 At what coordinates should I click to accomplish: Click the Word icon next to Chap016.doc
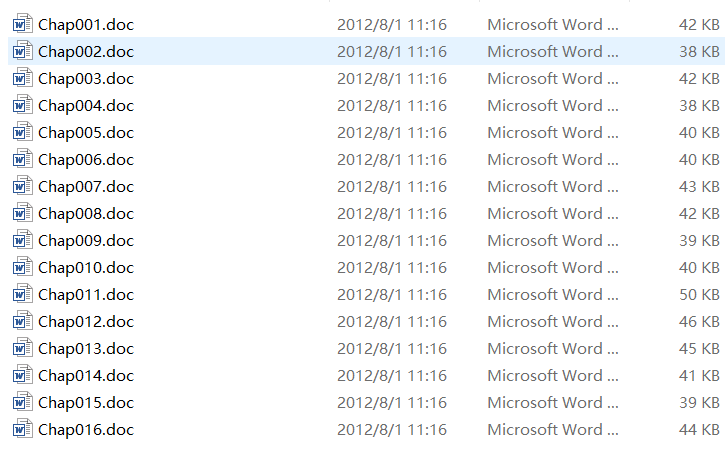coord(22,429)
